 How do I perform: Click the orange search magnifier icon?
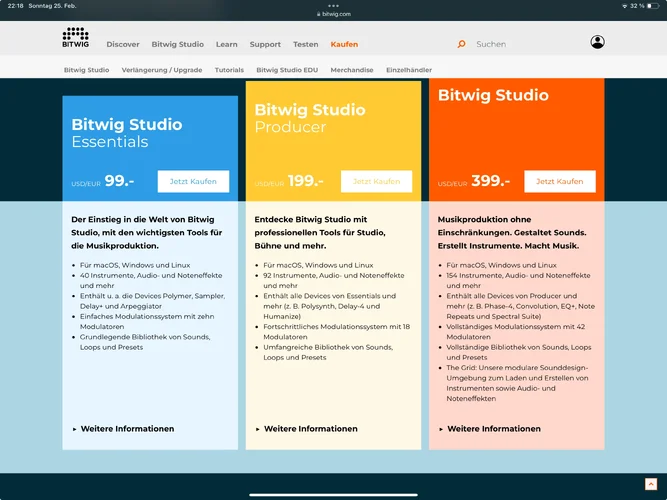[461, 44]
